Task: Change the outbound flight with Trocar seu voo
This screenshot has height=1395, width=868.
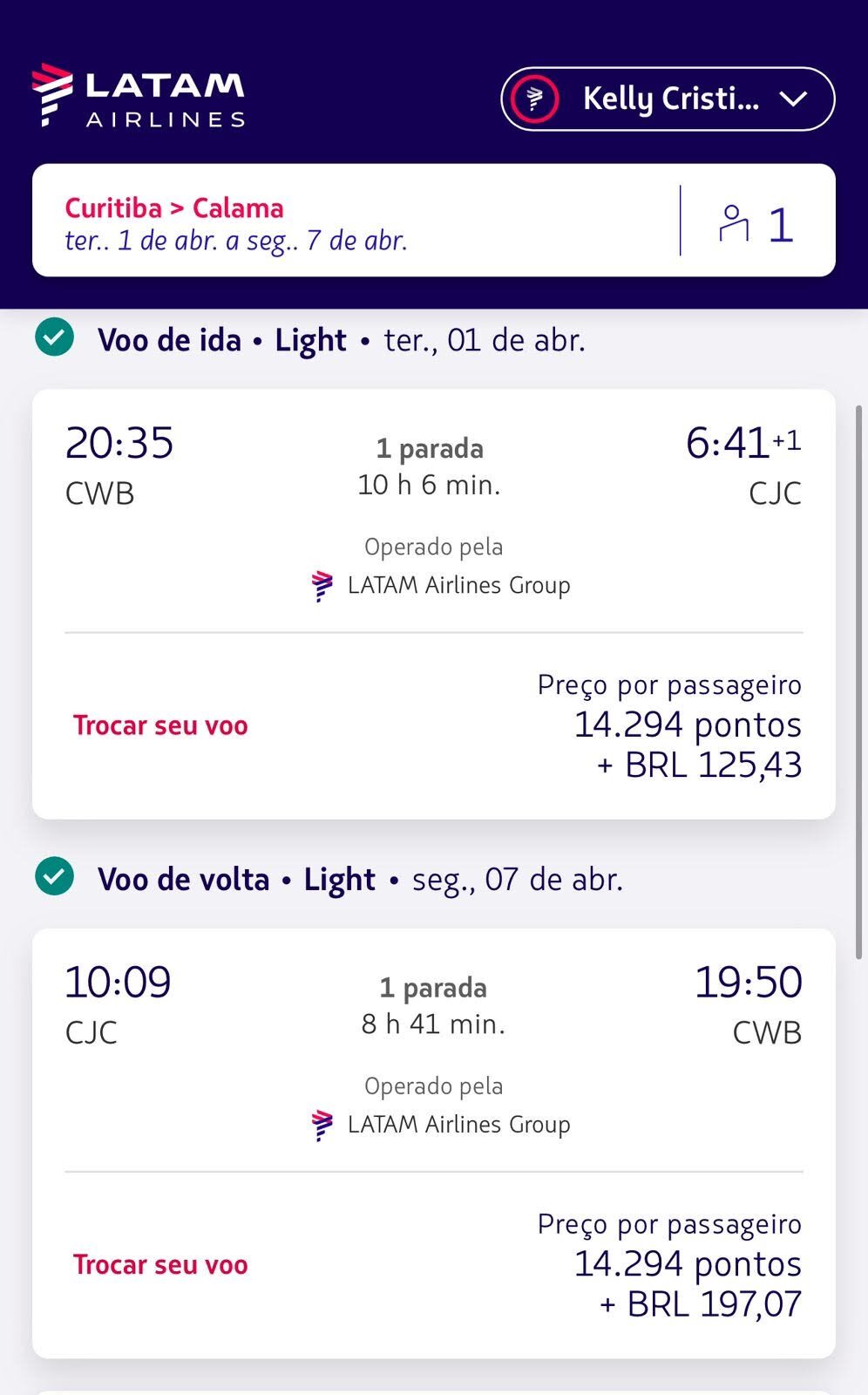Action: coord(160,725)
